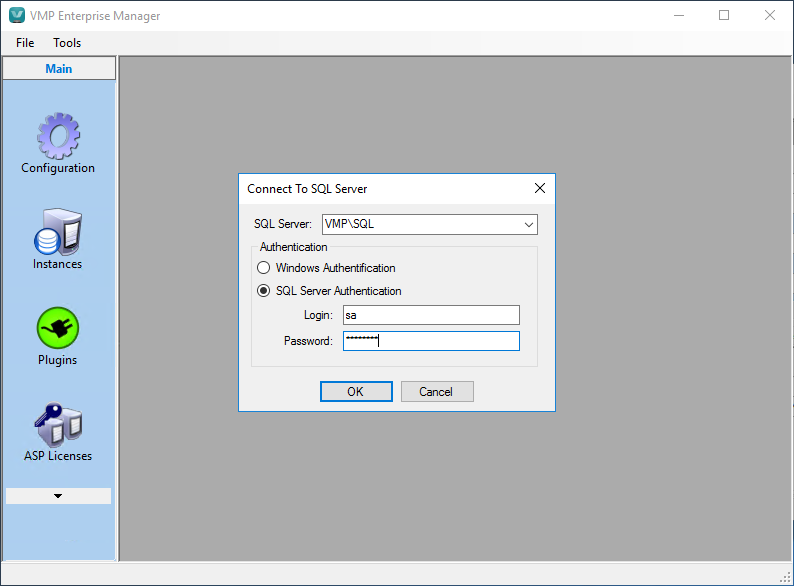Image resolution: width=794 pixels, height=586 pixels.
Task: Select the Instances server icon
Action: click(58, 232)
